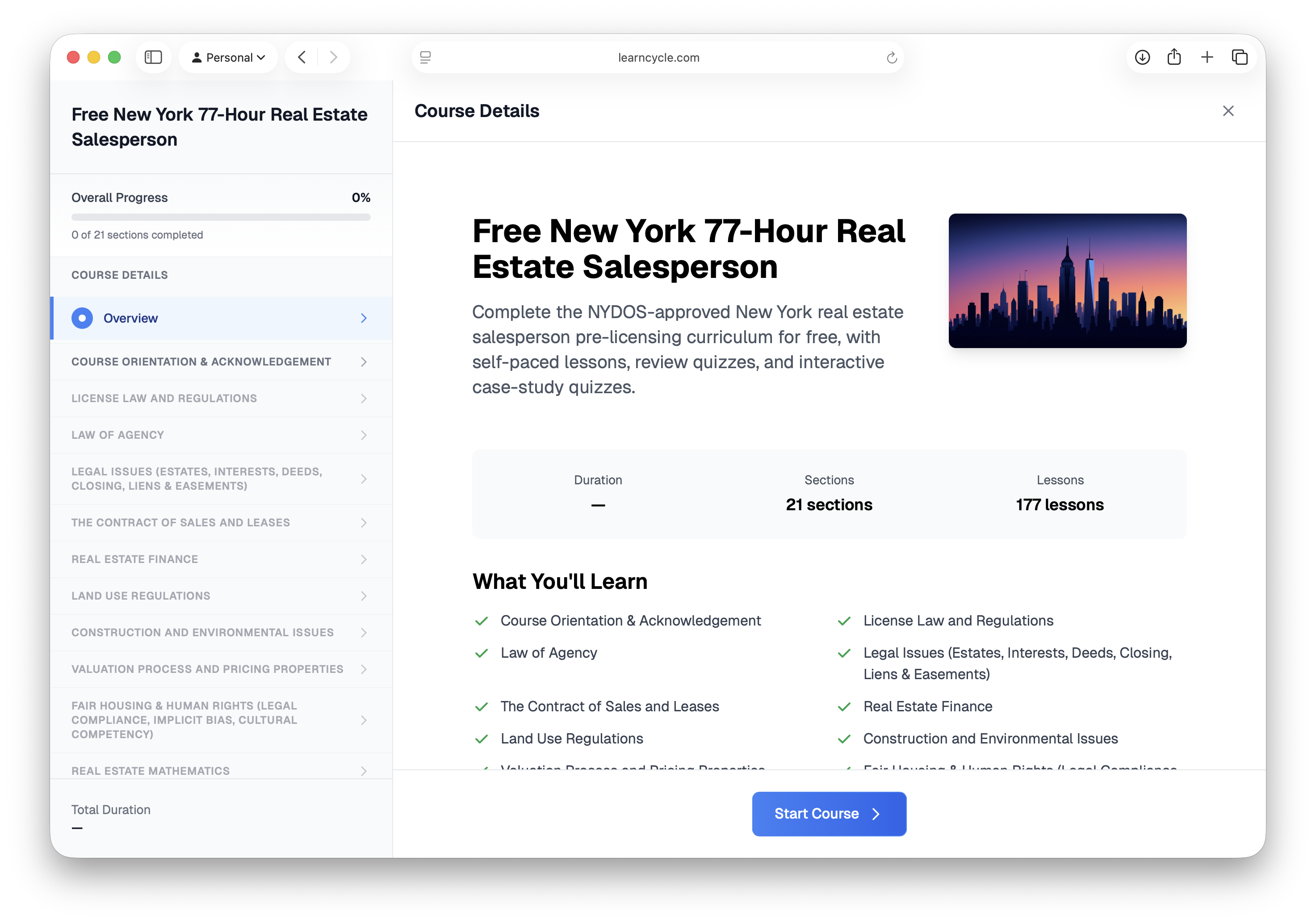
Task: Click the reader/page menu icon in address bar
Action: pyautogui.click(x=425, y=57)
